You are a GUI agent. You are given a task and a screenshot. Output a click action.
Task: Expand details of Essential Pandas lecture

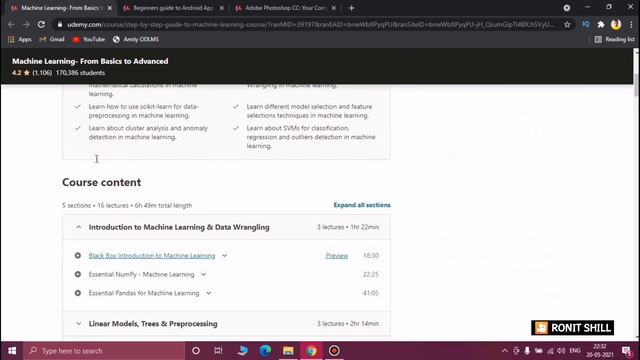point(209,293)
